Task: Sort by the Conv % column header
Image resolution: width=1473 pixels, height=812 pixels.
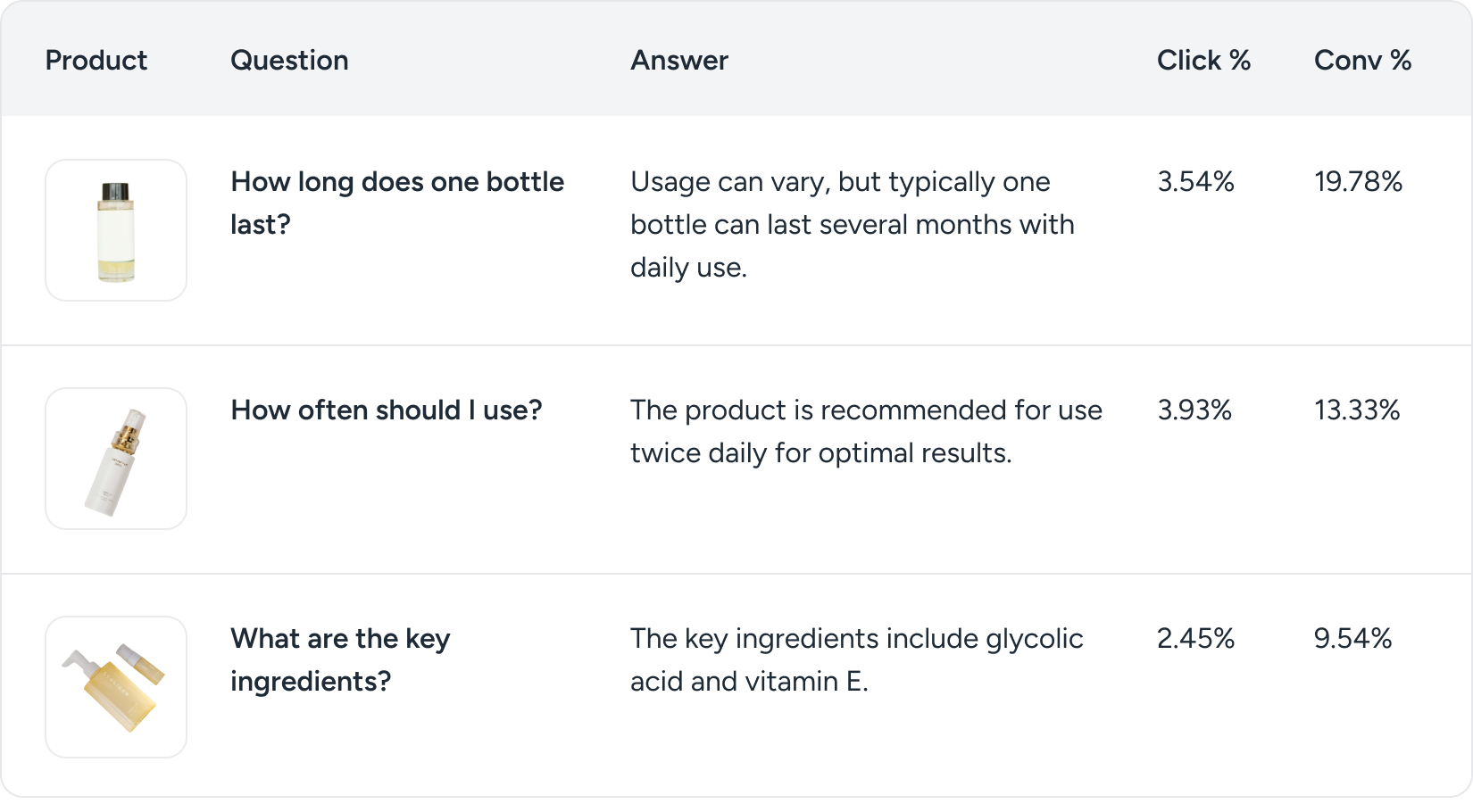Action: coord(1361,60)
